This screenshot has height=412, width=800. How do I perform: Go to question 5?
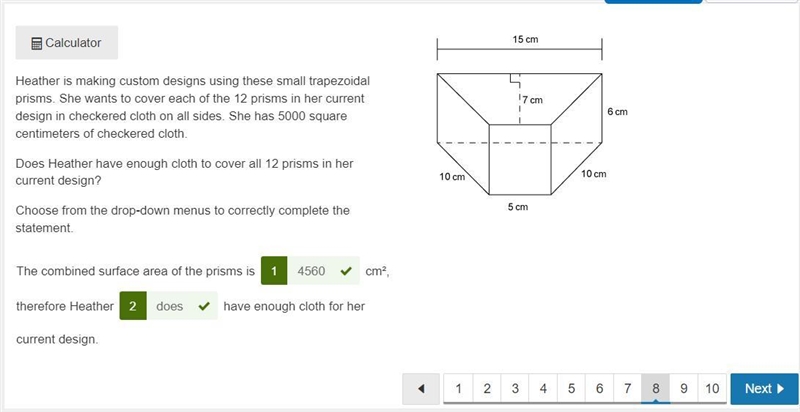tap(571, 389)
